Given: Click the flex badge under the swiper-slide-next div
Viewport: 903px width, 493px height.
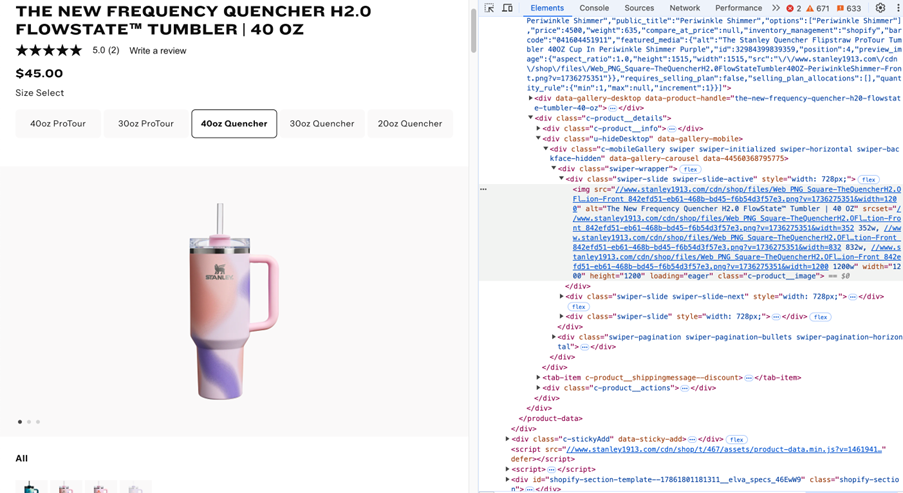Looking at the screenshot, I should [578, 307].
